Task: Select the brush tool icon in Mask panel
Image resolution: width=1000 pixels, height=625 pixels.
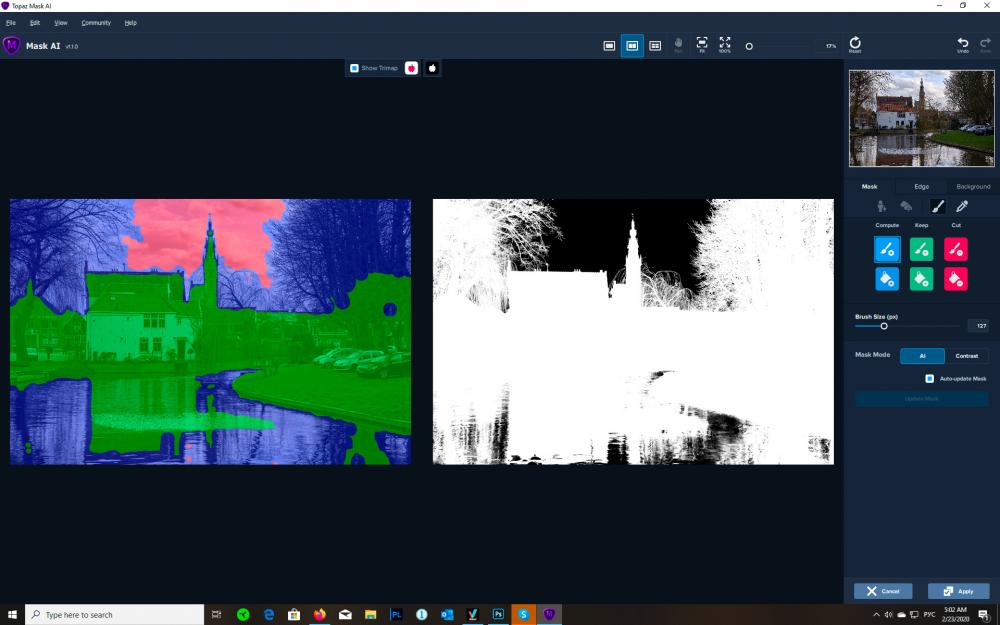Action: pos(938,206)
